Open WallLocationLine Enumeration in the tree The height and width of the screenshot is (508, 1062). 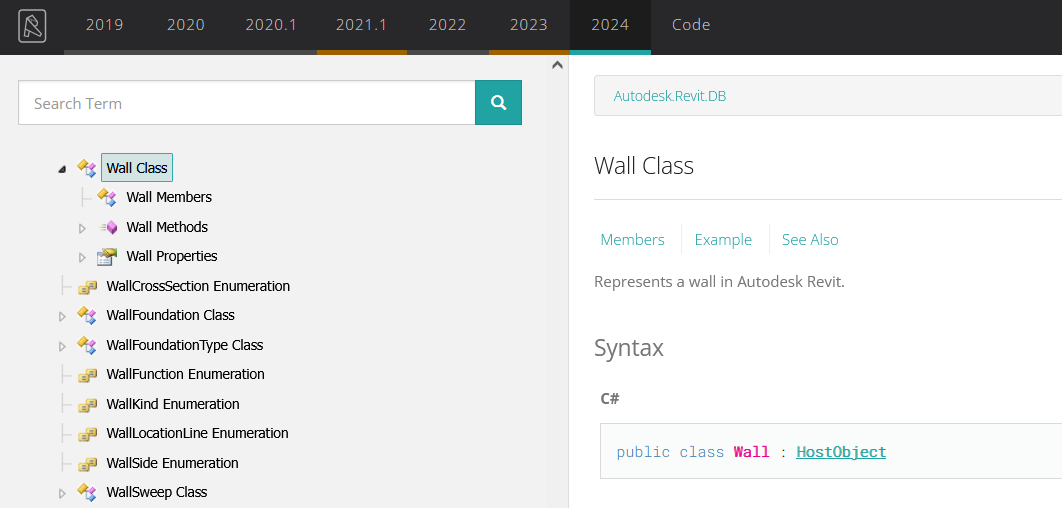197,433
